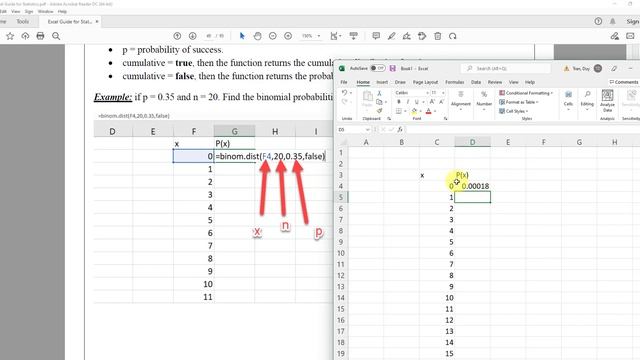Apply the red font color in Excel
Screen dimensions: 640x360
[x=429, y=111]
